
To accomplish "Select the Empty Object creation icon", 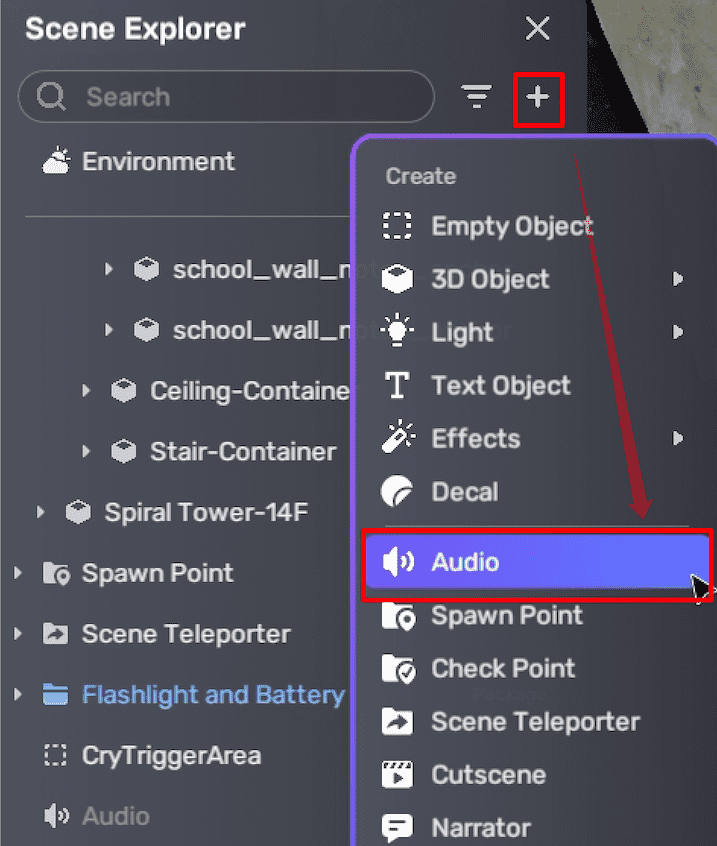I will coord(397,226).
